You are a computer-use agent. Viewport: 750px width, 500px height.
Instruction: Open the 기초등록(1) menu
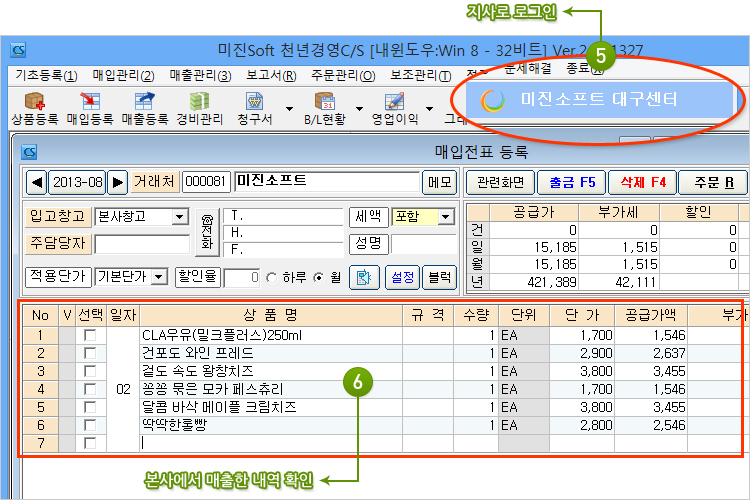(x=46, y=76)
